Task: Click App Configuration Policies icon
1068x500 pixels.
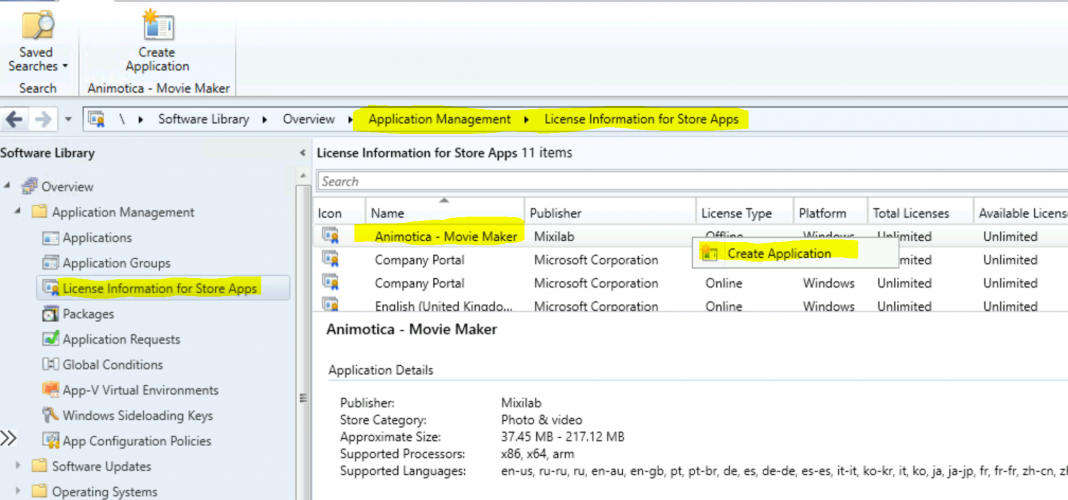Action: pos(51,441)
